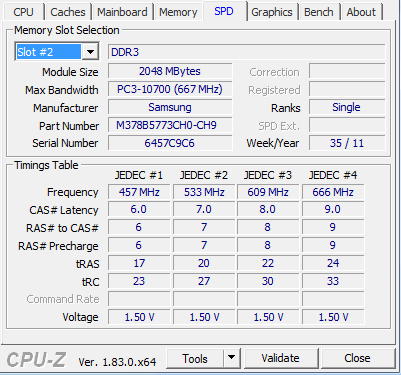
Task: Click the JEDEC #1 voltage 1.50 V cell
Action: (x=139, y=317)
